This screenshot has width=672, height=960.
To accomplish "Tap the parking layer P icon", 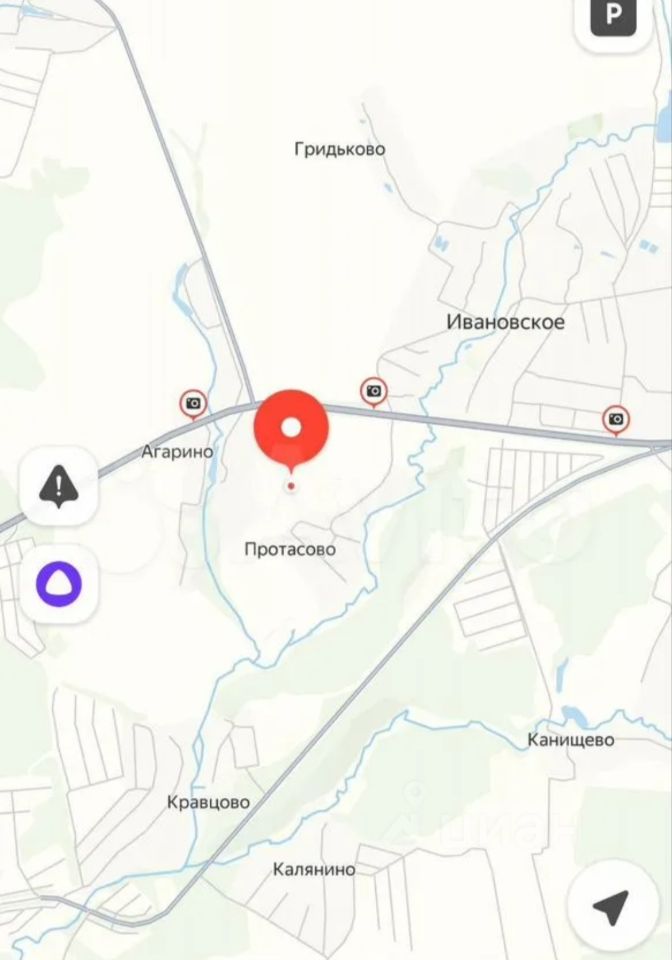I will click(x=613, y=15).
